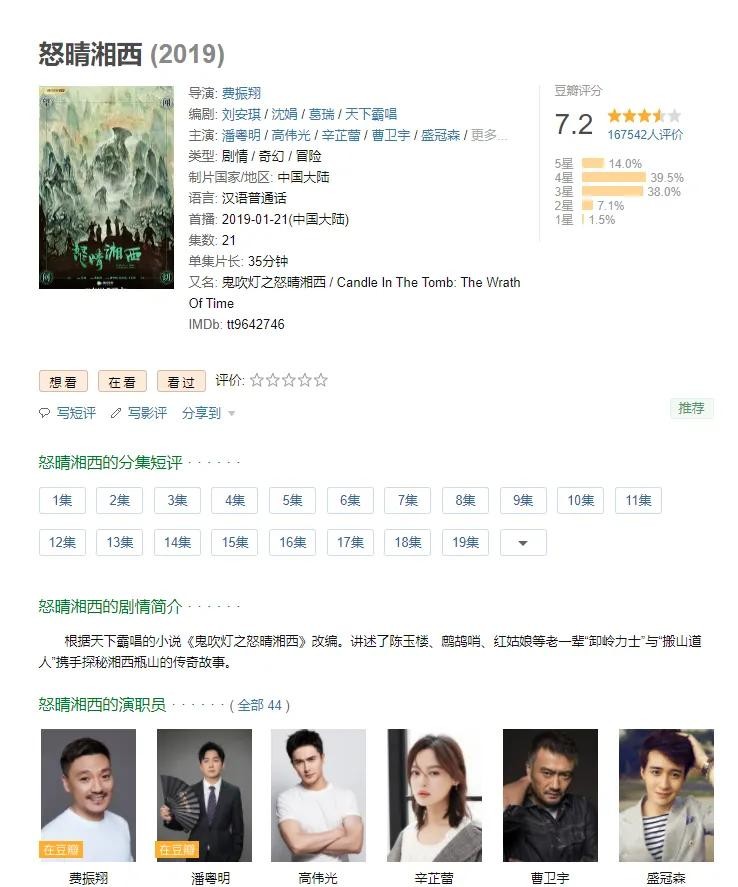Click the 4星 rating bar

[x=614, y=178]
